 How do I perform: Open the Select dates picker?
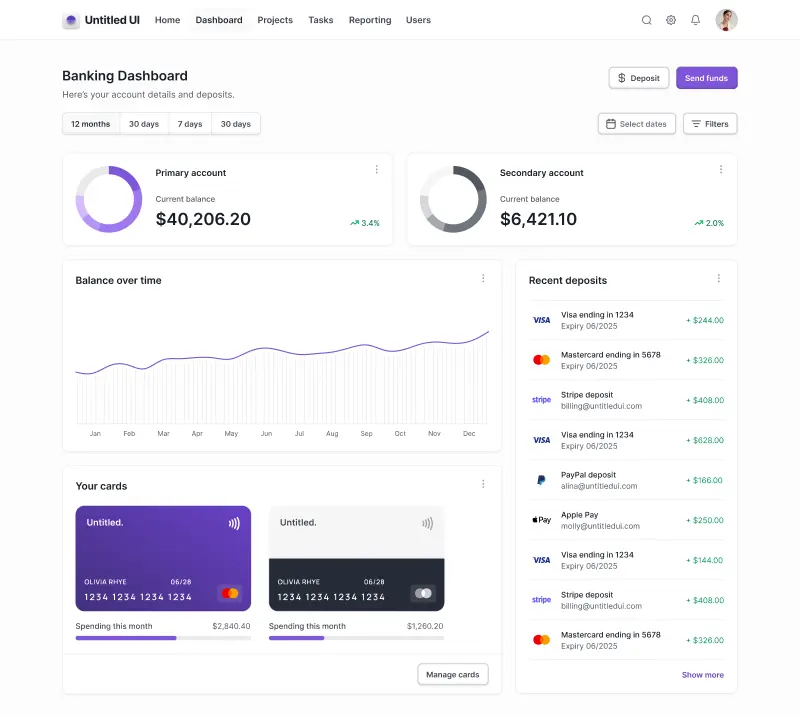[x=636, y=123]
